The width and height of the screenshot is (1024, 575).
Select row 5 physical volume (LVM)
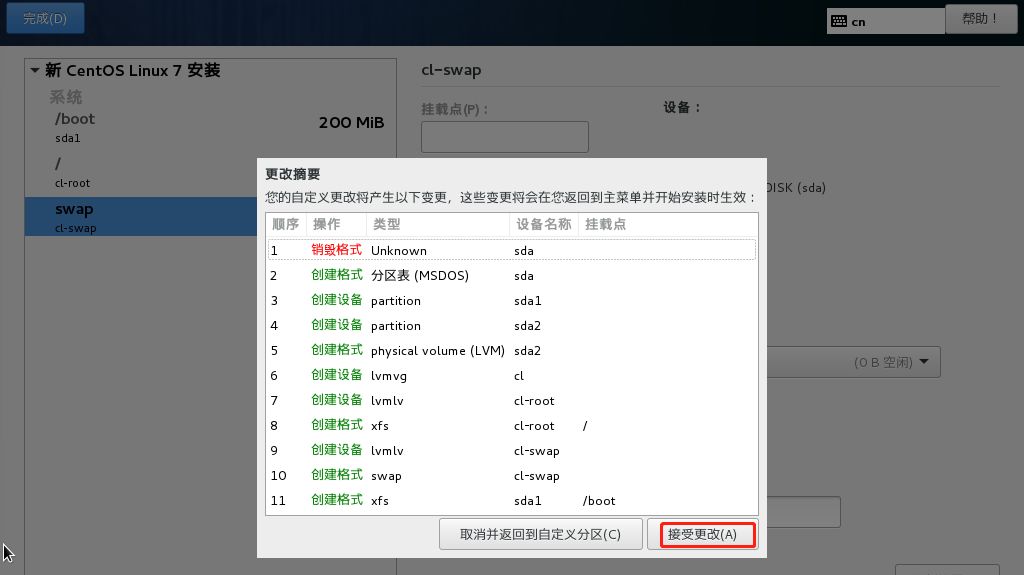[x=512, y=351]
